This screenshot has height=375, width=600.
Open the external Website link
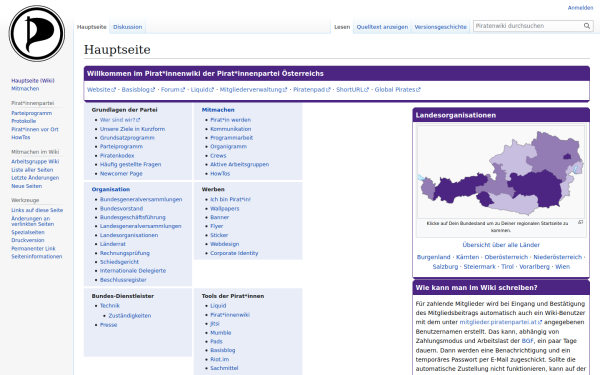tap(101, 90)
